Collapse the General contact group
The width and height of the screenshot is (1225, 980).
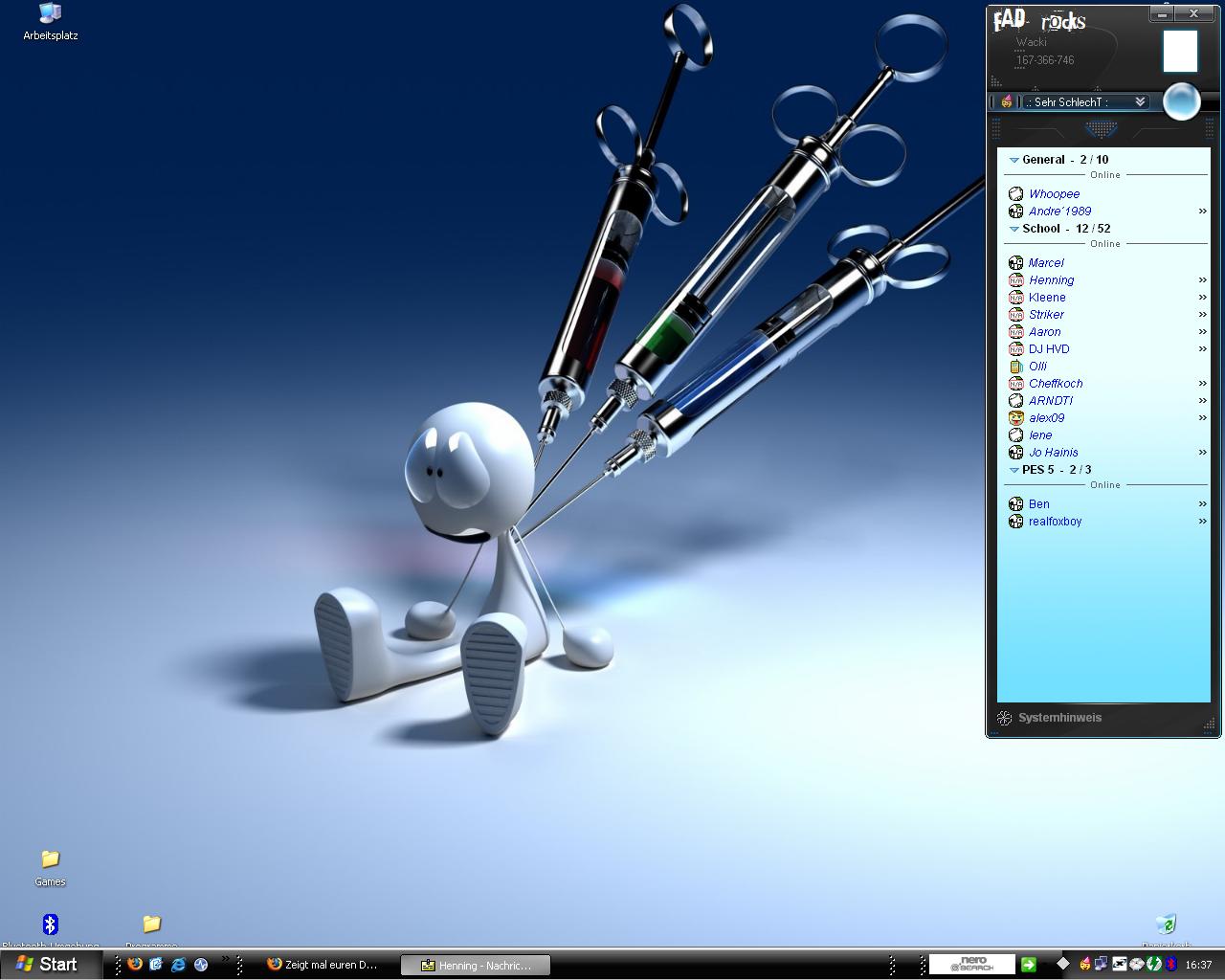click(1013, 161)
